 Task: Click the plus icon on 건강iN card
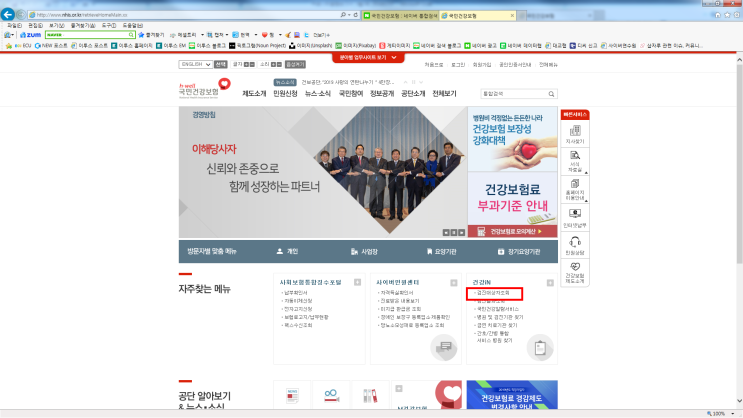[550, 283]
